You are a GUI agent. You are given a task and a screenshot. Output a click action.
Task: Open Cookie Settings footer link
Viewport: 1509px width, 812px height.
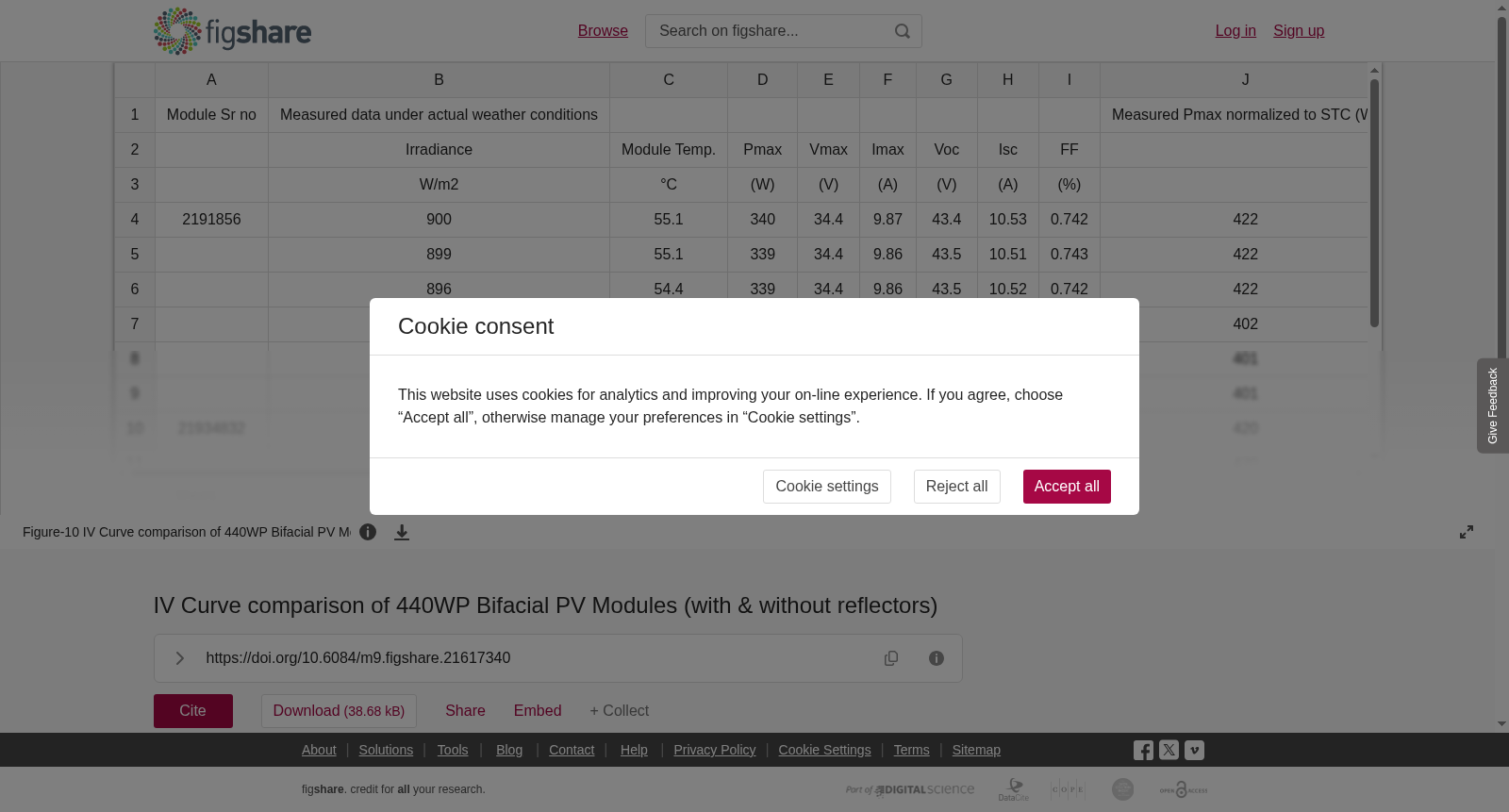(825, 750)
